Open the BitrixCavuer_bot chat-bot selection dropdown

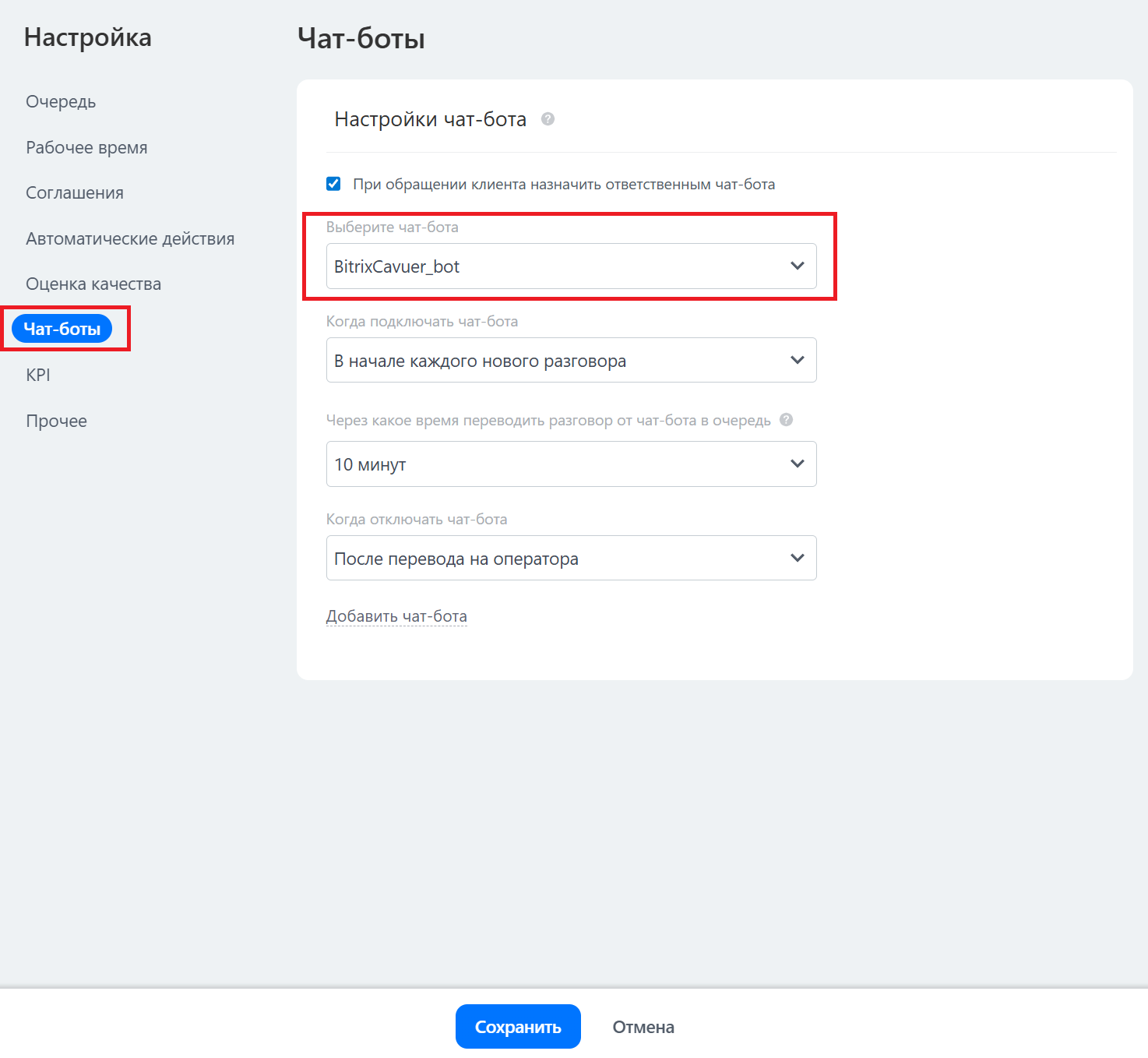coord(570,266)
